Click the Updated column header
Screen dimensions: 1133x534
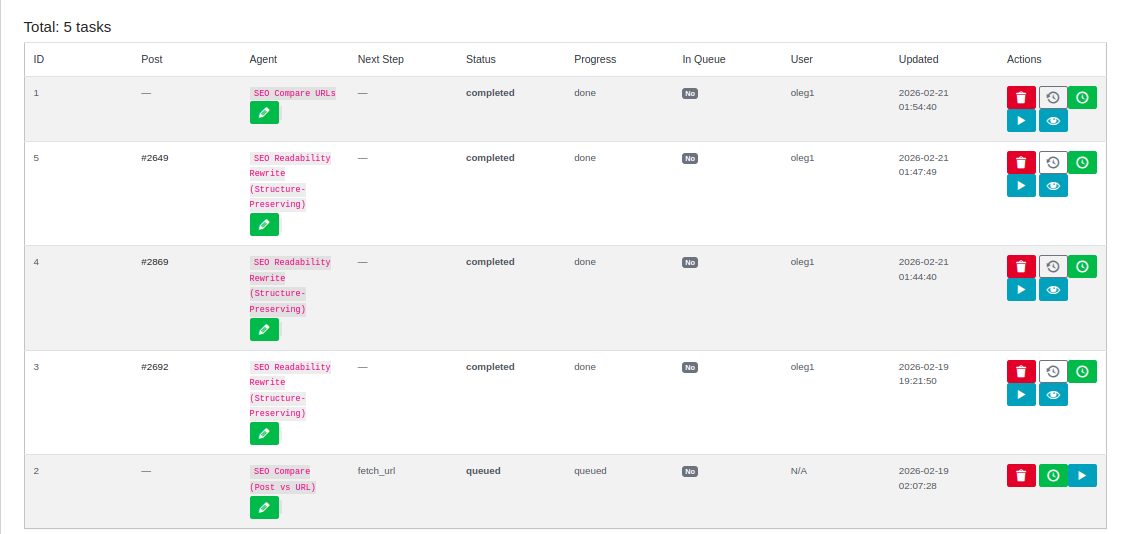(x=918, y=59)
